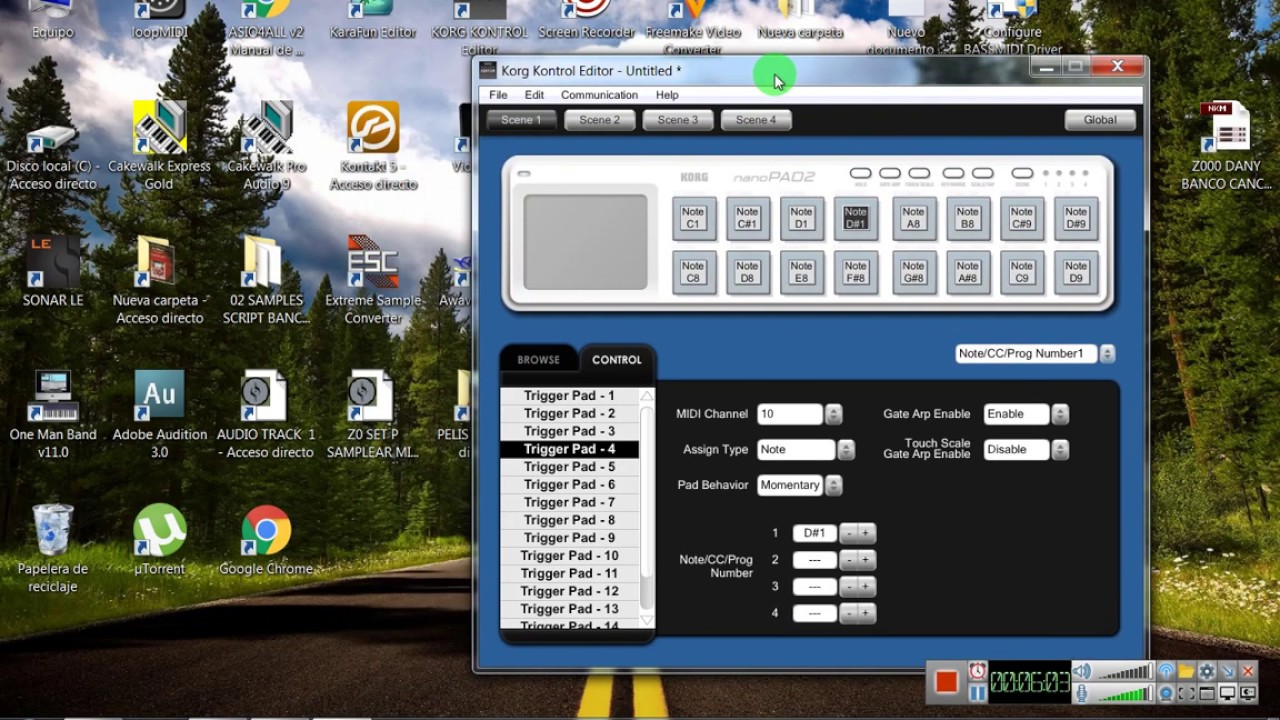Open the Pad Behavior dropdown arrows
1280x720 pixels.
click(x=833, y=485)
